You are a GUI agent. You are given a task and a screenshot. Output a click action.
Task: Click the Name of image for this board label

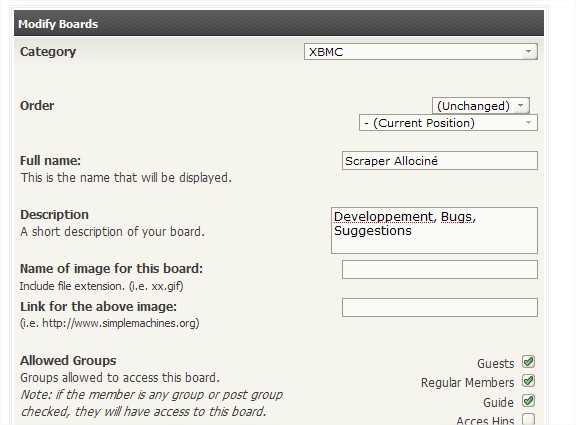pos(111,269)
